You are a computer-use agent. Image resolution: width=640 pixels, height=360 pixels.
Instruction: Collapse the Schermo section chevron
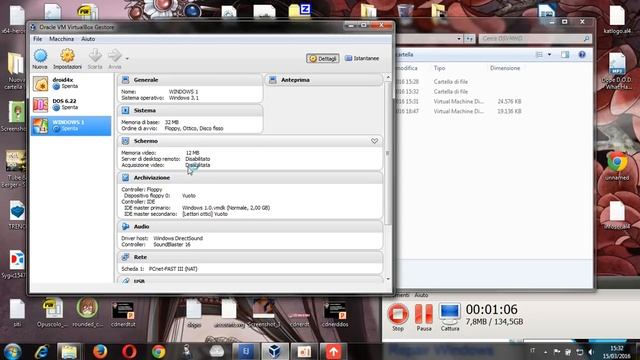pyautogui.click(x=374, y=141)
